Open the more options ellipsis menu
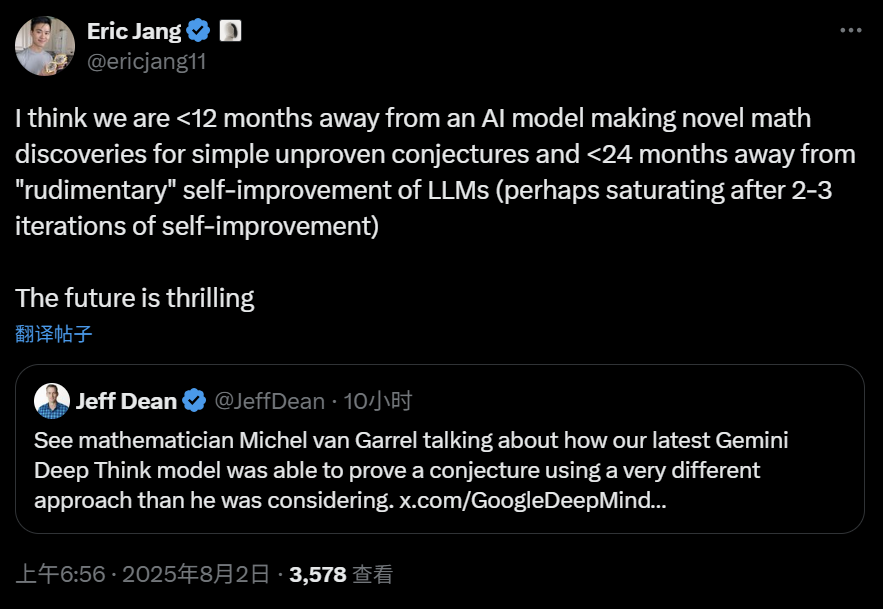This screenshot has height=609, width=883. pos(850,30)
